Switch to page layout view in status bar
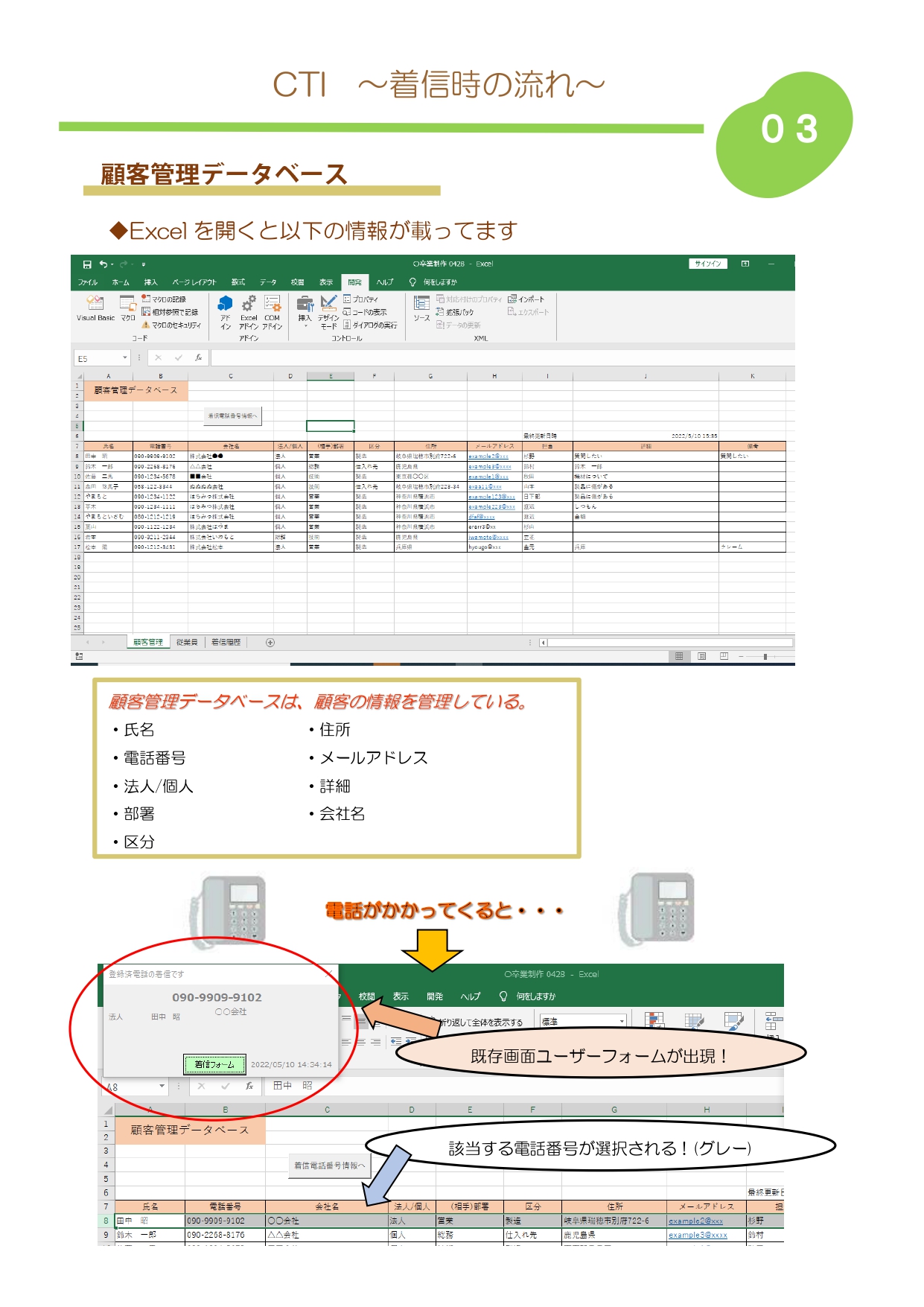The image size is (924, 1307). [x=701, y=657]
